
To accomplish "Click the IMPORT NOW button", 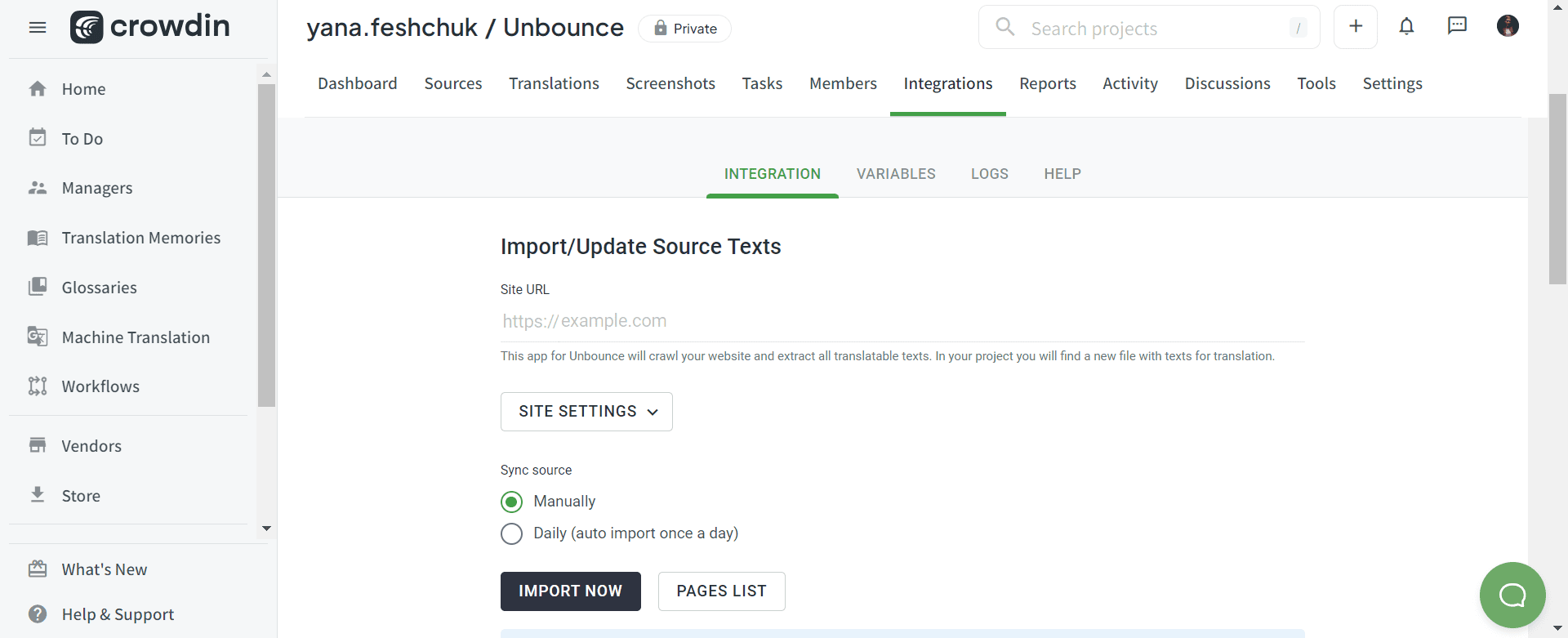I will click(x=571, y=591).
